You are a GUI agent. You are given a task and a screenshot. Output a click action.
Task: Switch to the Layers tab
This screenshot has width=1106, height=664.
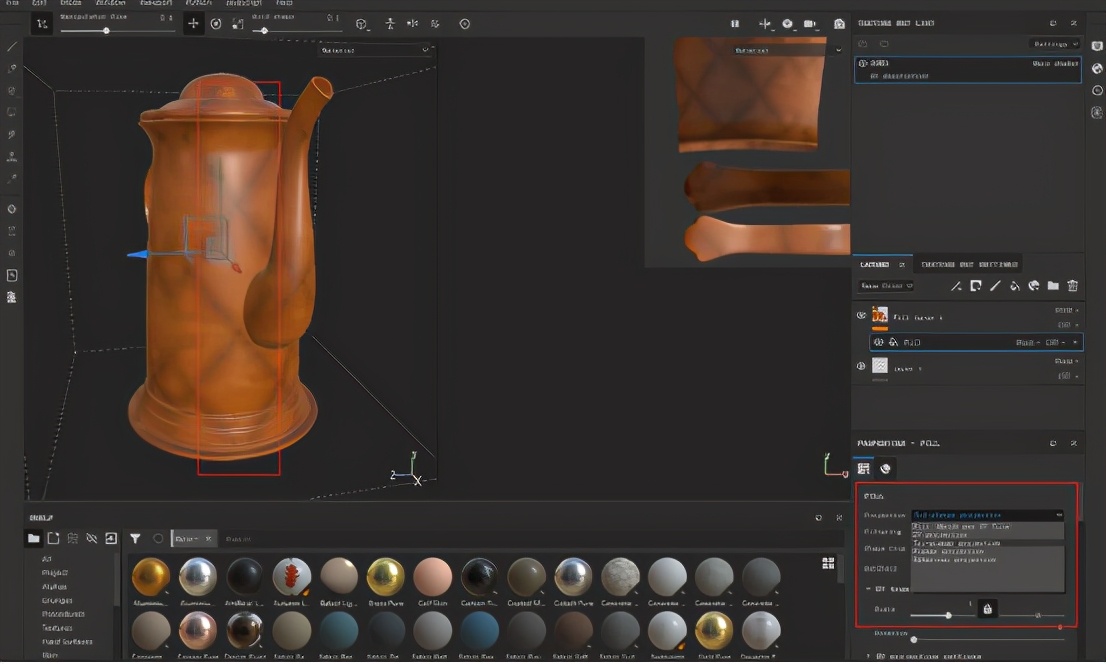click(875, 264)
